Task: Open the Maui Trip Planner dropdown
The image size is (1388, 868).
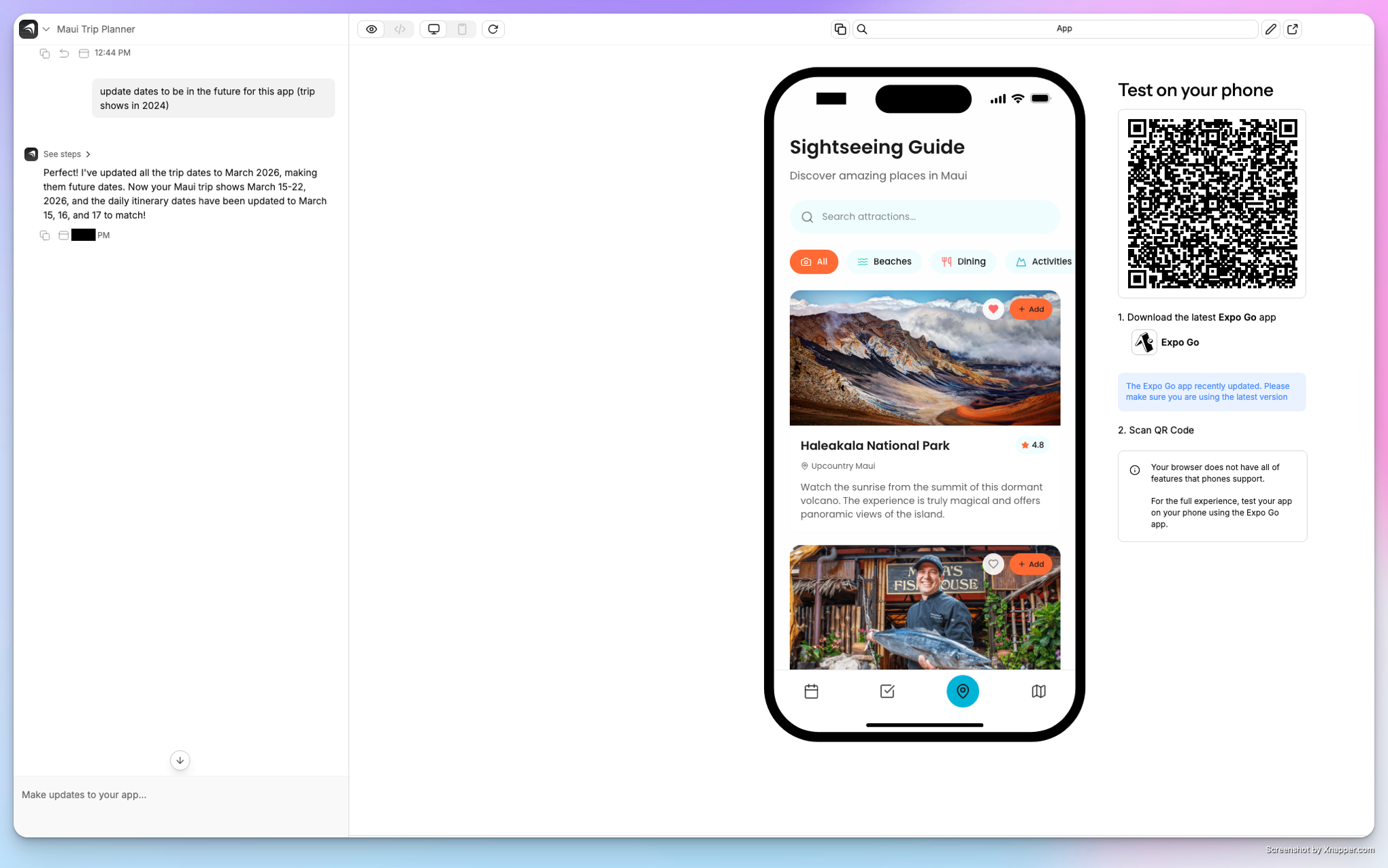Action: (x=46, y=29)
